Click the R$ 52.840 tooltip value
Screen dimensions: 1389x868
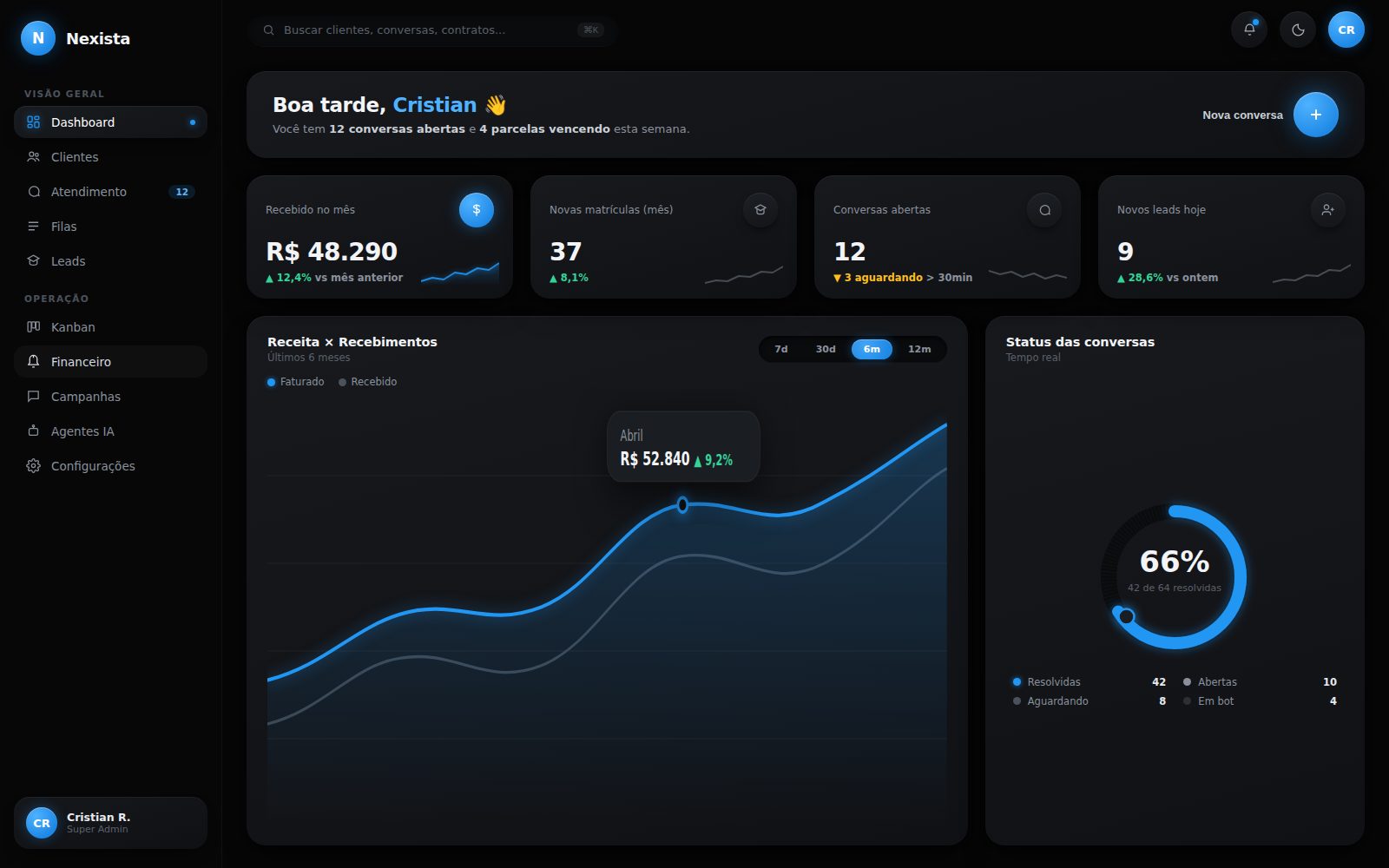(655, 459)
